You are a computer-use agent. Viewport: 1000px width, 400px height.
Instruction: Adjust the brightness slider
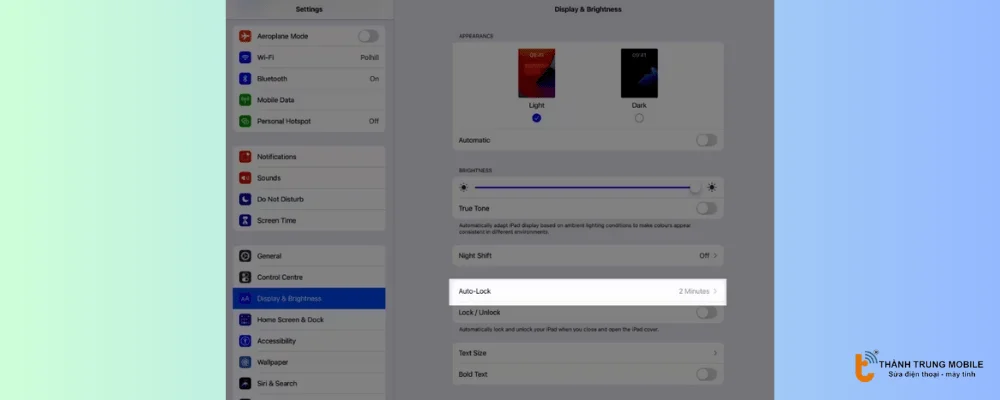[585, 187]
